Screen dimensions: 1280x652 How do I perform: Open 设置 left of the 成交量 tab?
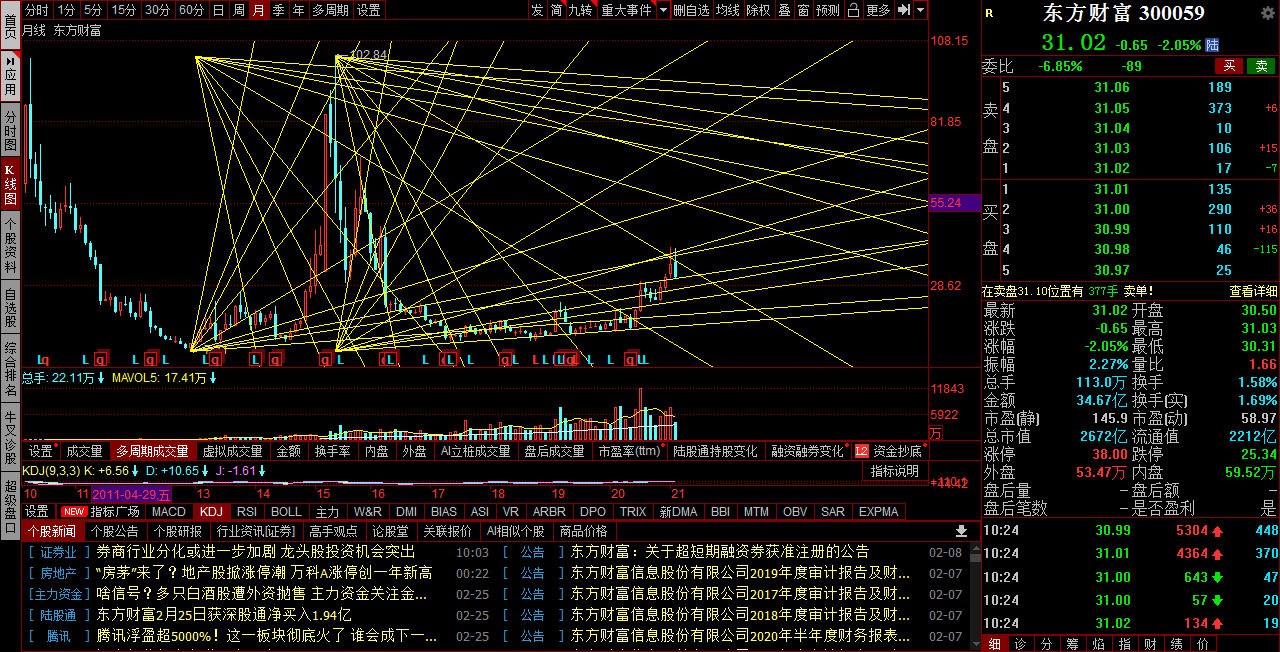(x=40, y=451)
